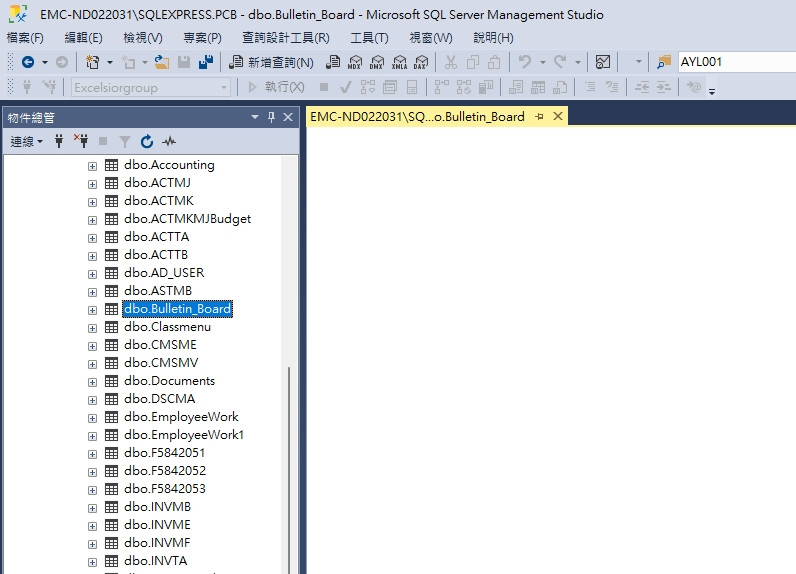The height and width of the screenshot is (574, 796).
Task: Select dbo.ACTTB table row
Action: 156,255
